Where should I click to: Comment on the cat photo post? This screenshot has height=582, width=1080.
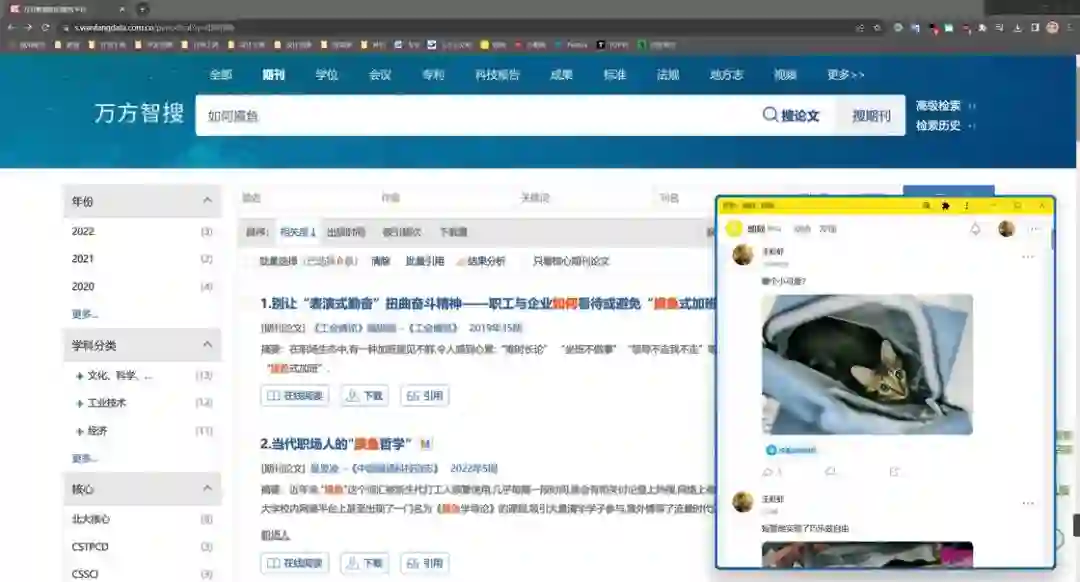click(x=831, y=472)
